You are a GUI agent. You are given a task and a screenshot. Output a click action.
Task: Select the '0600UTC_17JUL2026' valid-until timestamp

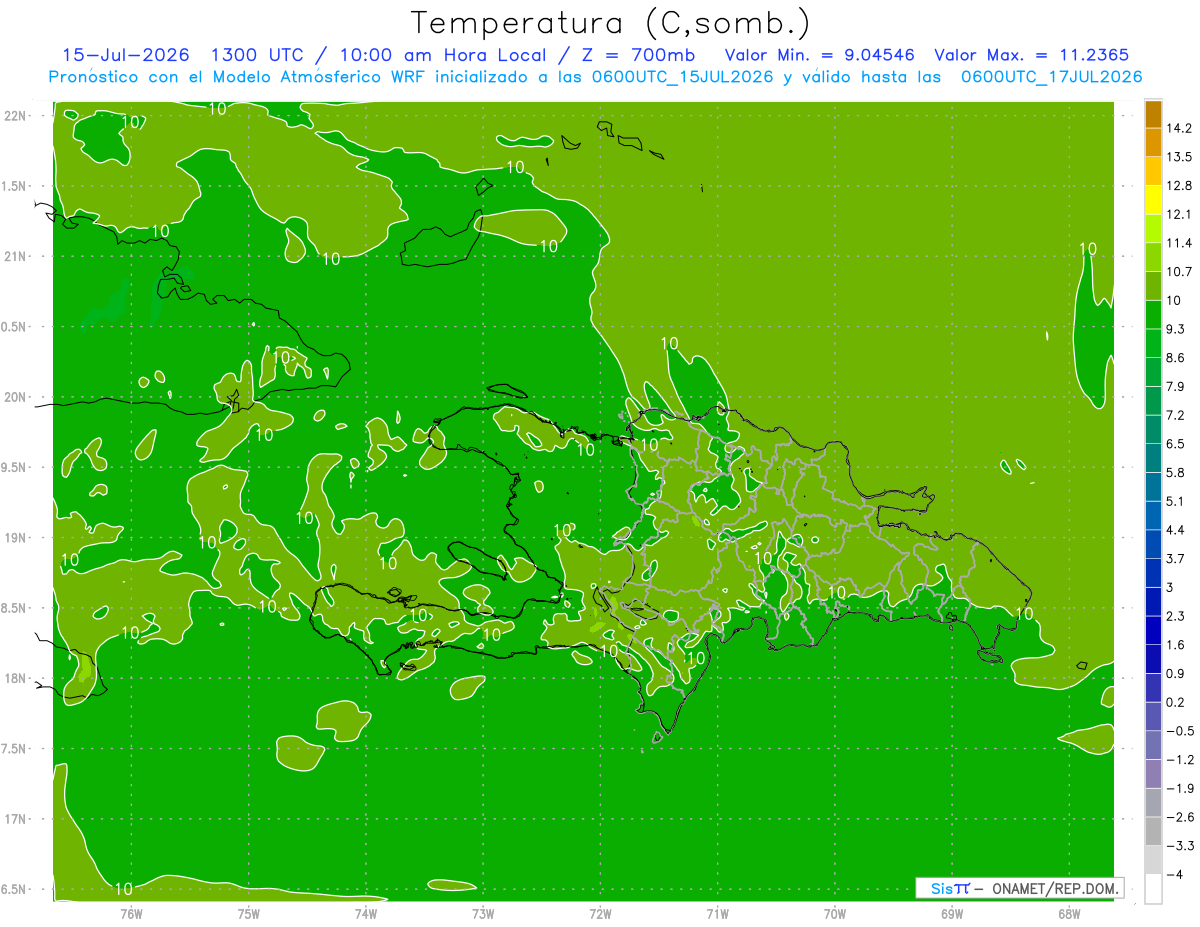(1051, 77)
